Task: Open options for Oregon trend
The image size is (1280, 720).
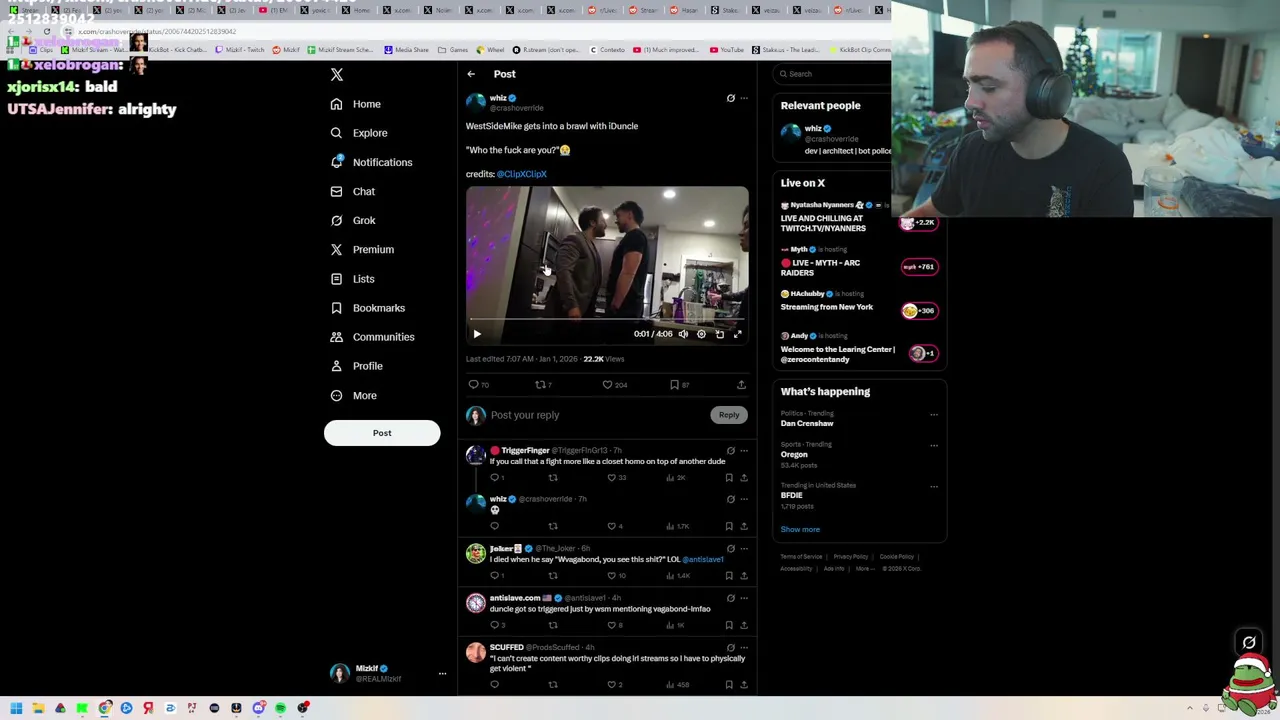Action: [x=934, y=446]
